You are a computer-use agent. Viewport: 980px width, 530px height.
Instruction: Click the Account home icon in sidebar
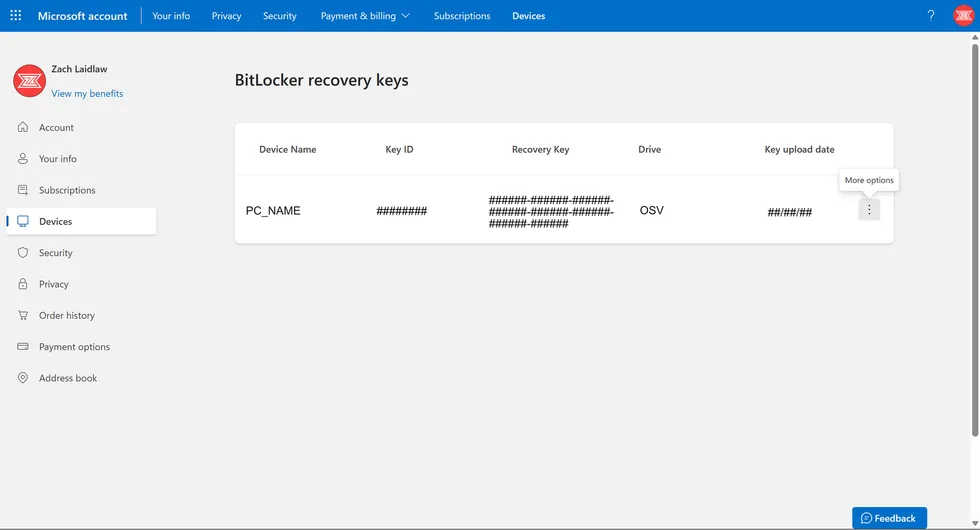click(x=23, y=127)
